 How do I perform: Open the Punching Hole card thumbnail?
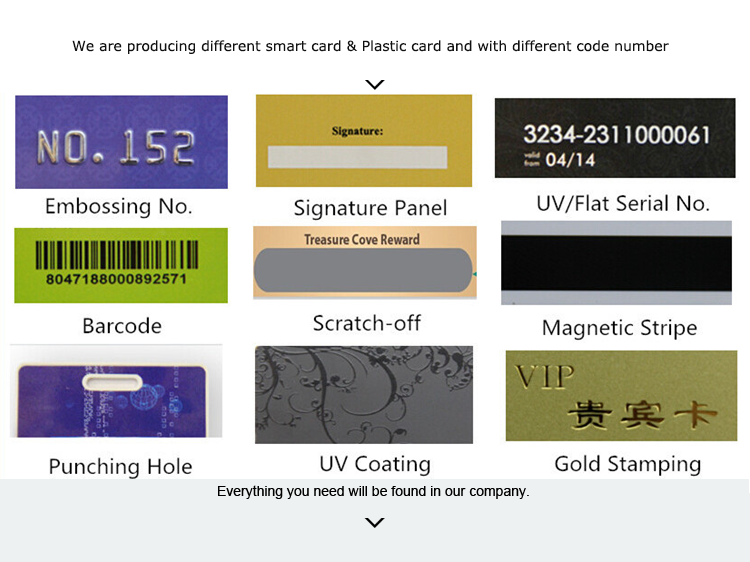(x=116, y=391)
